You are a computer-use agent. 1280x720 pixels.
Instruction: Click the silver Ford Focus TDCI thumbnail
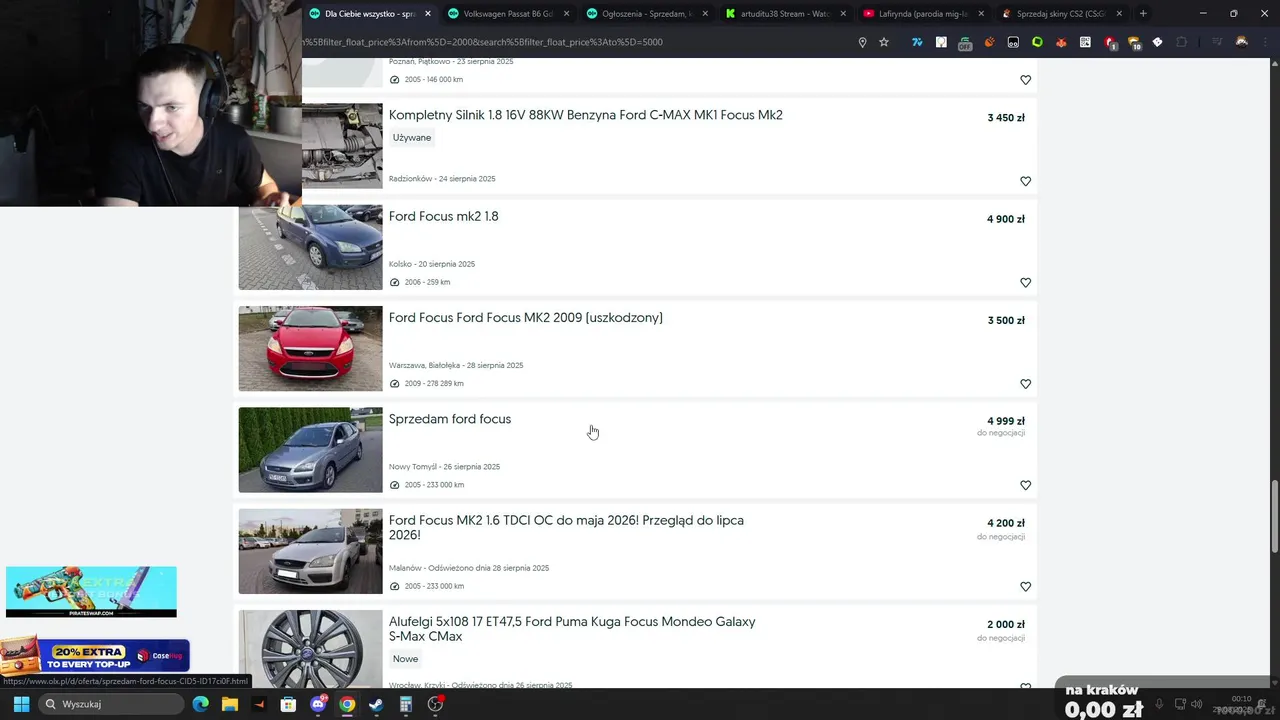click(x=310, y=551)
